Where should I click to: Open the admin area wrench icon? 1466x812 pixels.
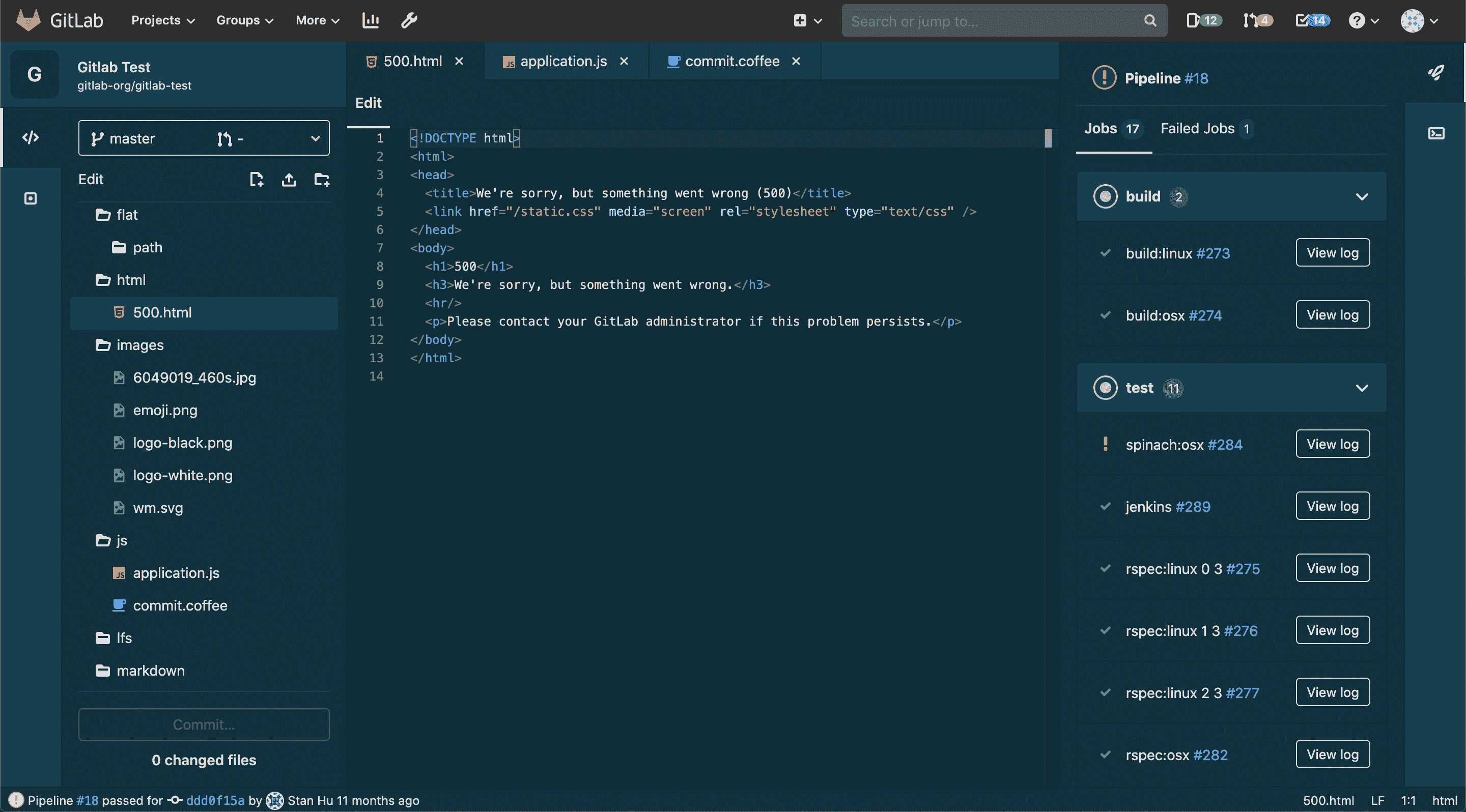click(409, 20)
